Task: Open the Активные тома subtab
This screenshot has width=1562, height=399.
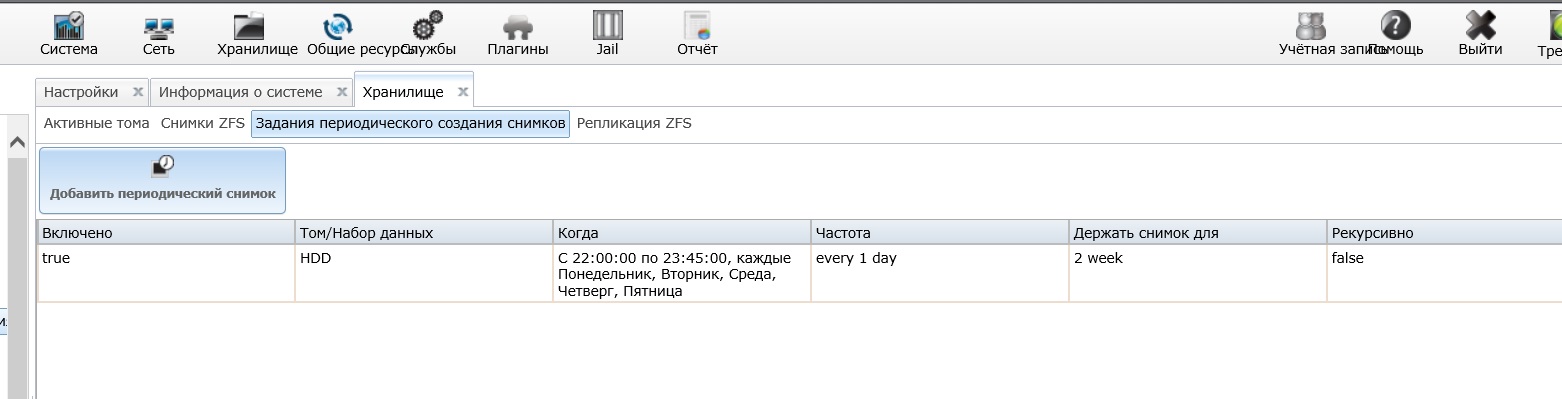Action: pyautogui.click(x=97, y=123)
